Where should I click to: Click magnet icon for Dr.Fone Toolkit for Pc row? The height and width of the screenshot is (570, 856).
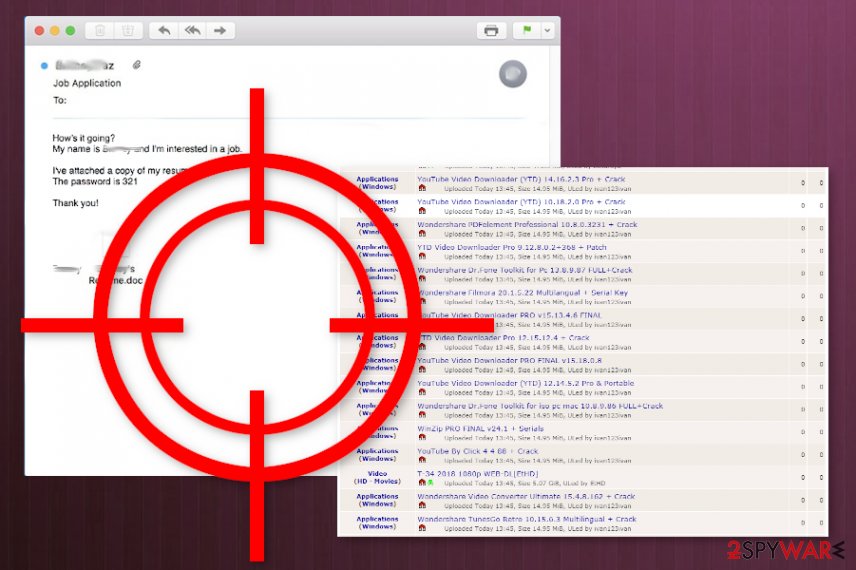point(422,279)
